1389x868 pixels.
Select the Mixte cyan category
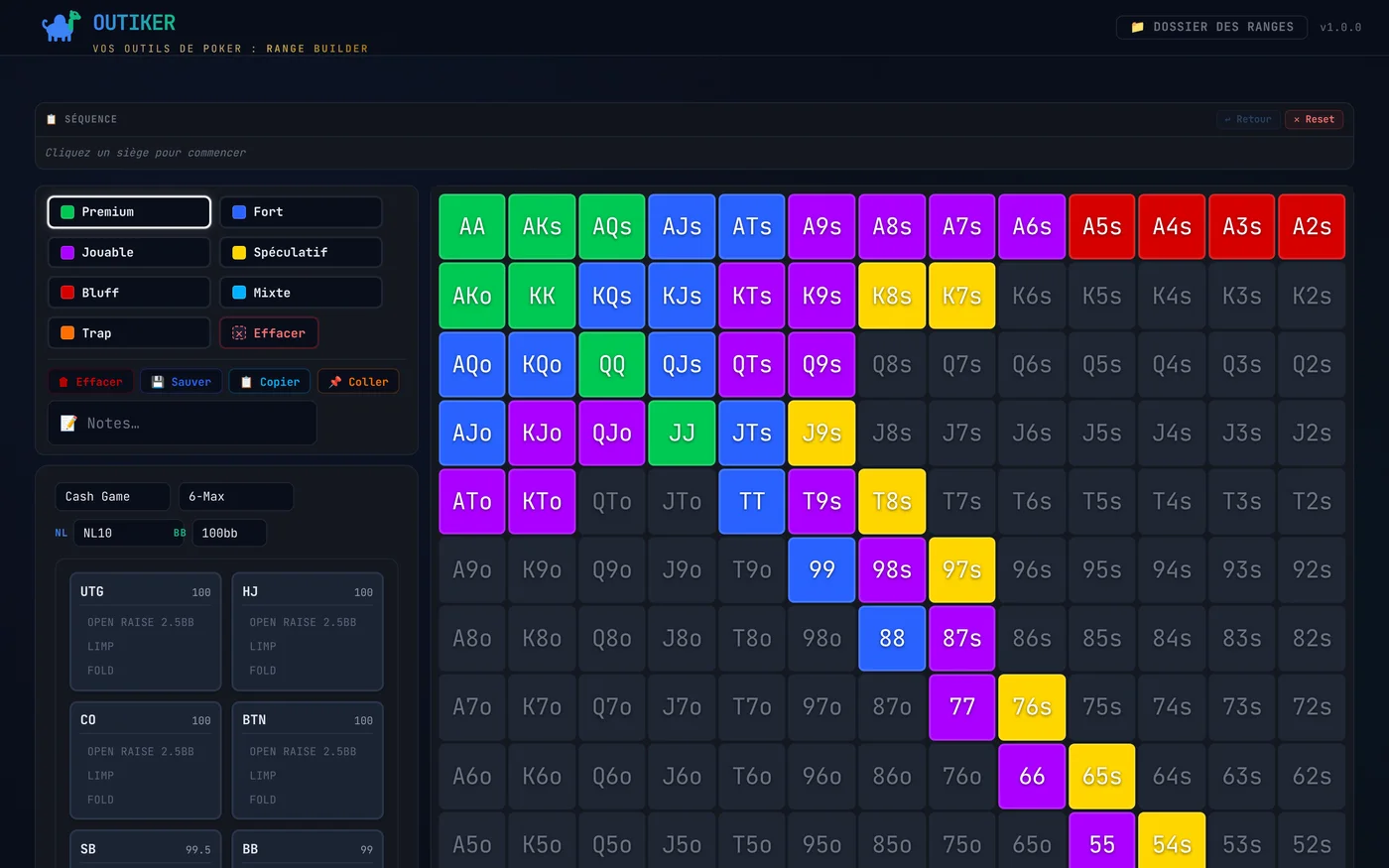click(x=301, y=293)
